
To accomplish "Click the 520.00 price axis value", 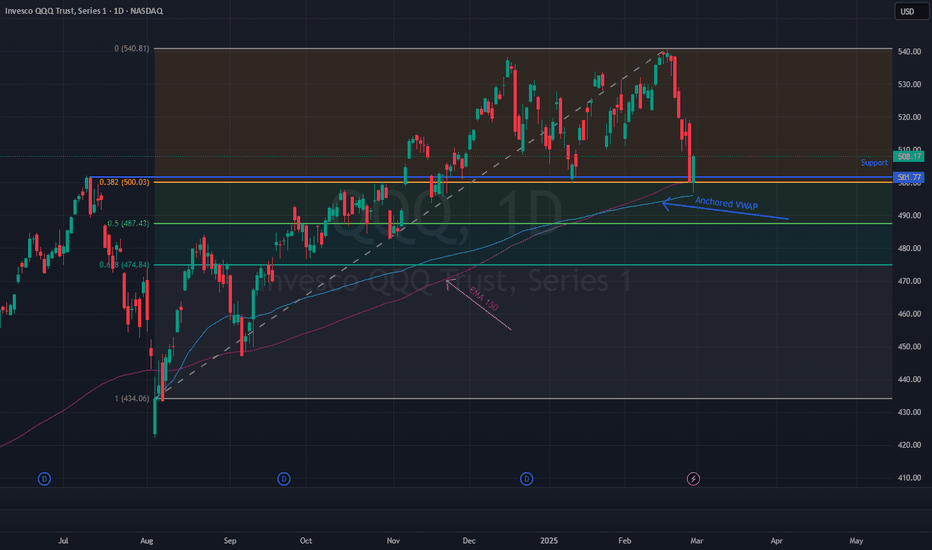I will 909,117.
